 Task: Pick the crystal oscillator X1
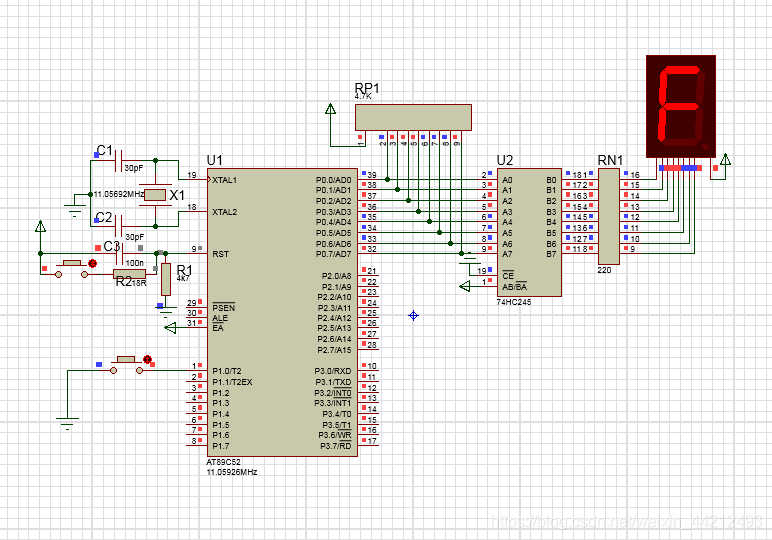tap(154, 195)
